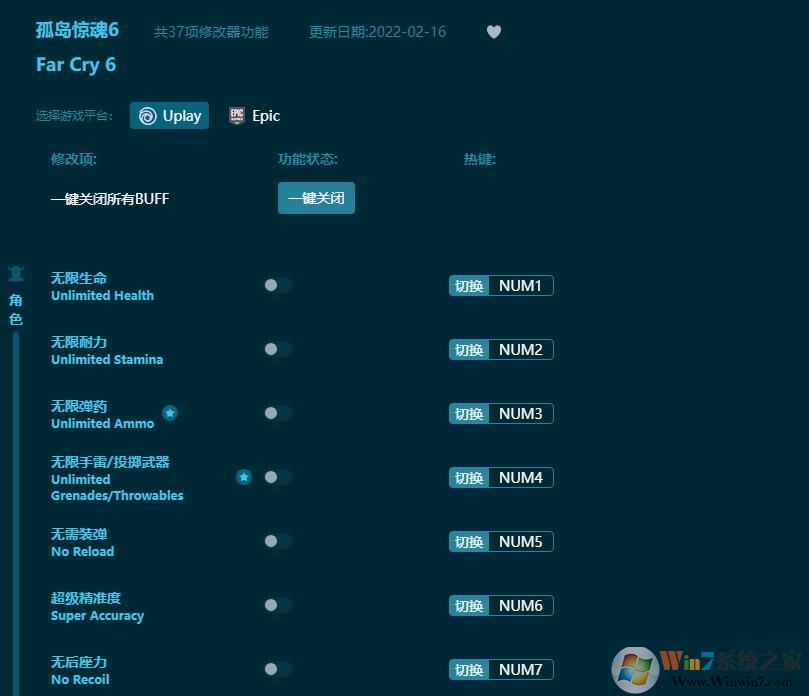
Task: Click the heart favorite icon at top right
Action: point(494,31)
